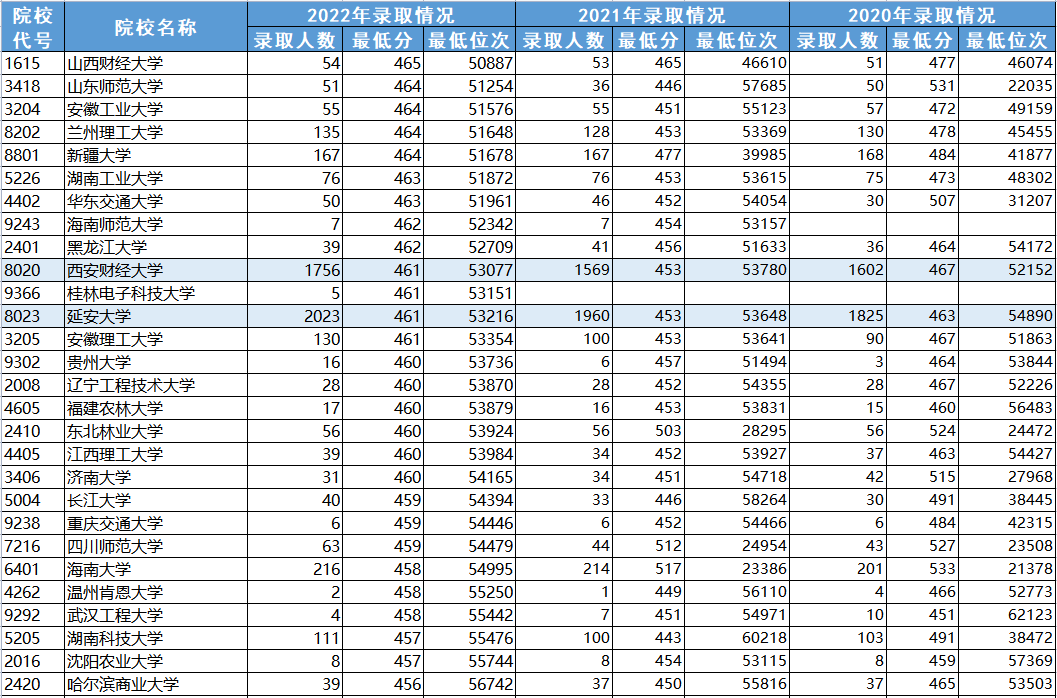Click 辽宁工程技术大学 cell
The width and height of the screenshot is (1057, 698).
coord(156,385)
